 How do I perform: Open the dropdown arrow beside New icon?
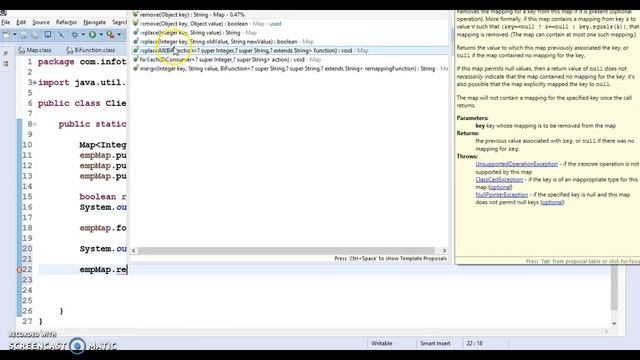click(x=15, y=34)
